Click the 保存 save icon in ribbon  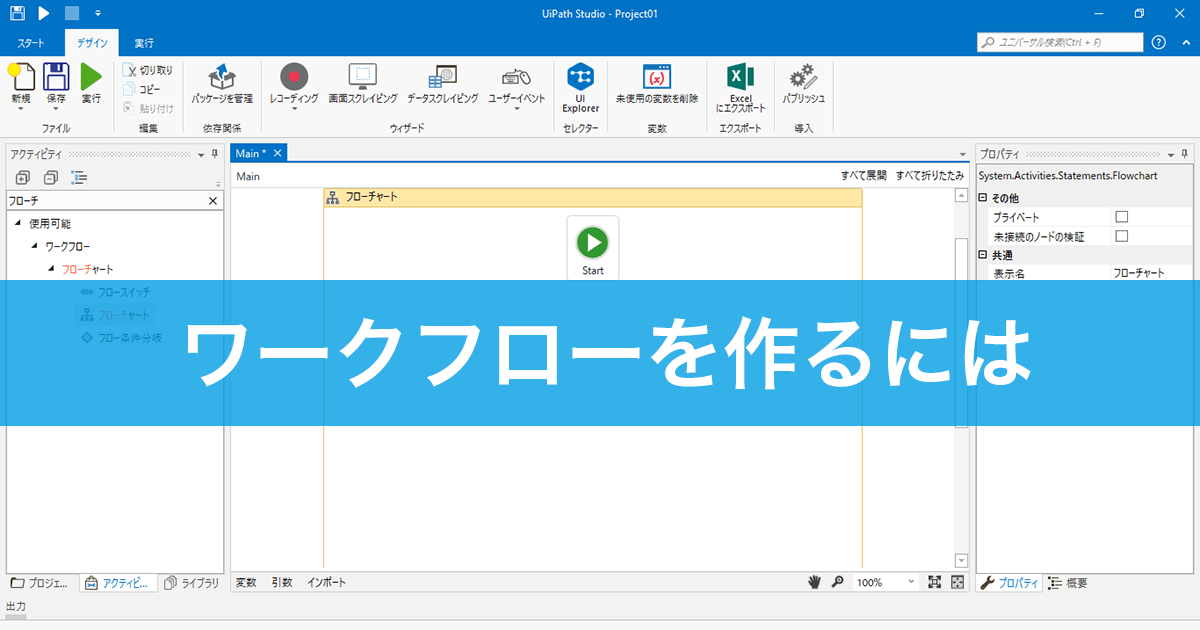(56, 76)
